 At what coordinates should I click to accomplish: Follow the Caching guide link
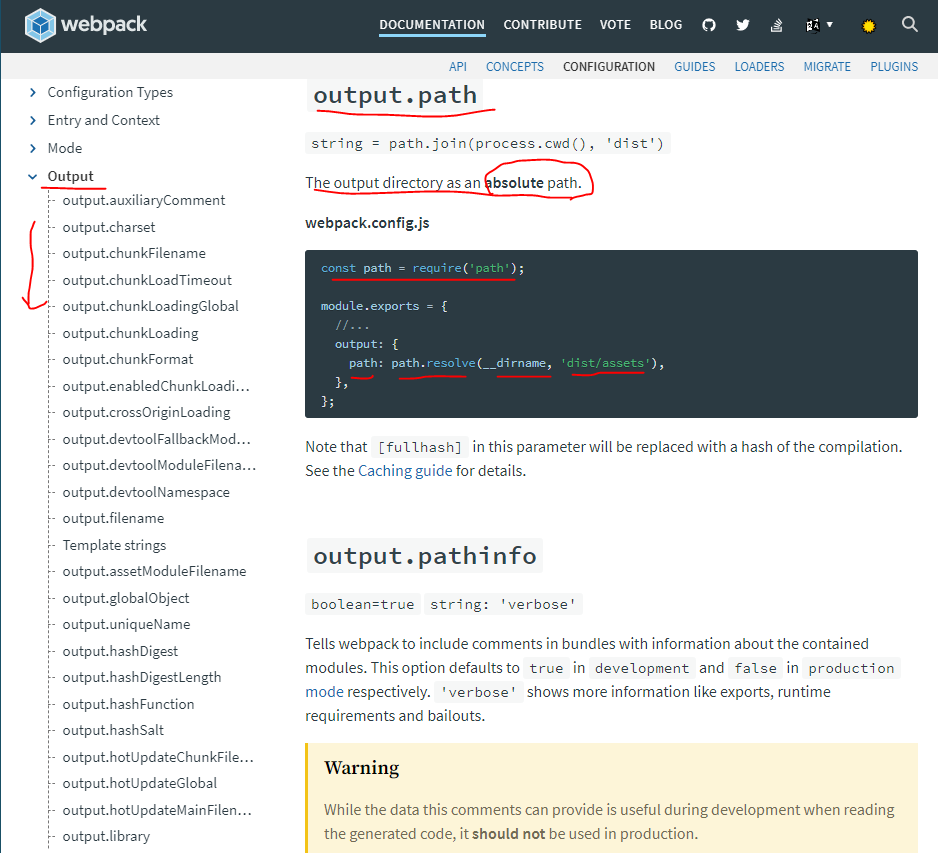(405, 471)
